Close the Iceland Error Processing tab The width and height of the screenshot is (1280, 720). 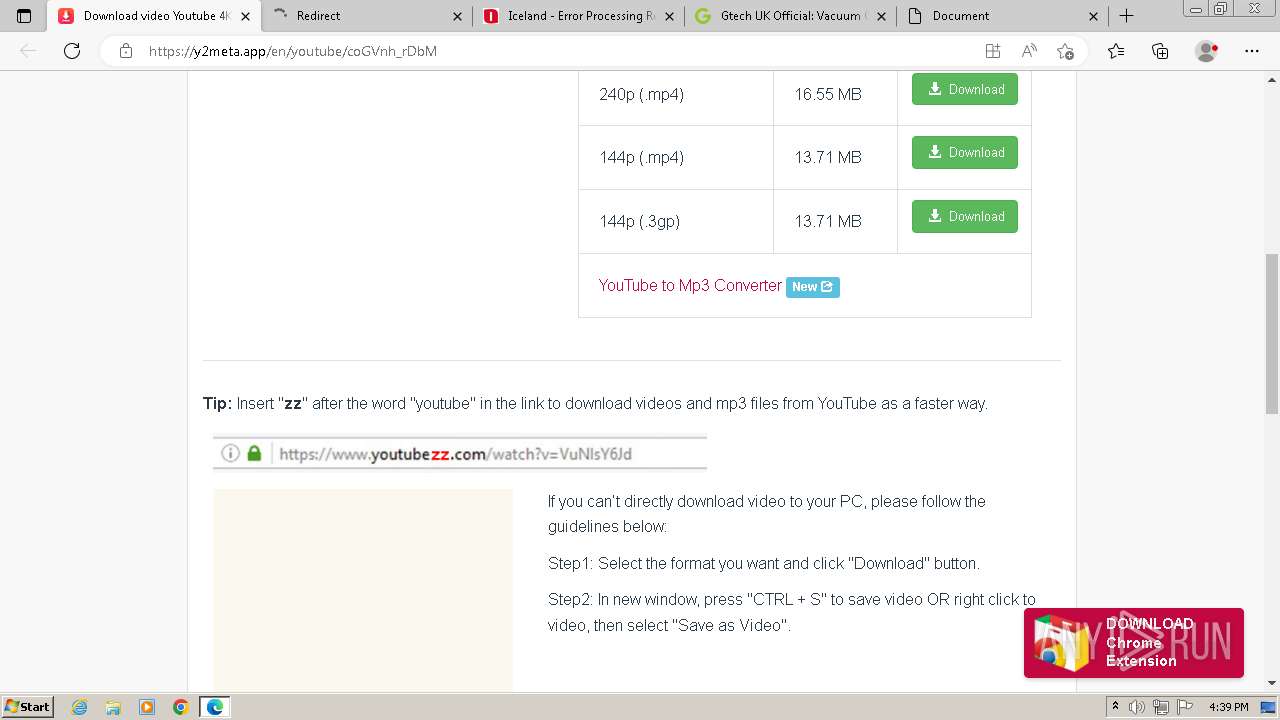tap(670, 16)
